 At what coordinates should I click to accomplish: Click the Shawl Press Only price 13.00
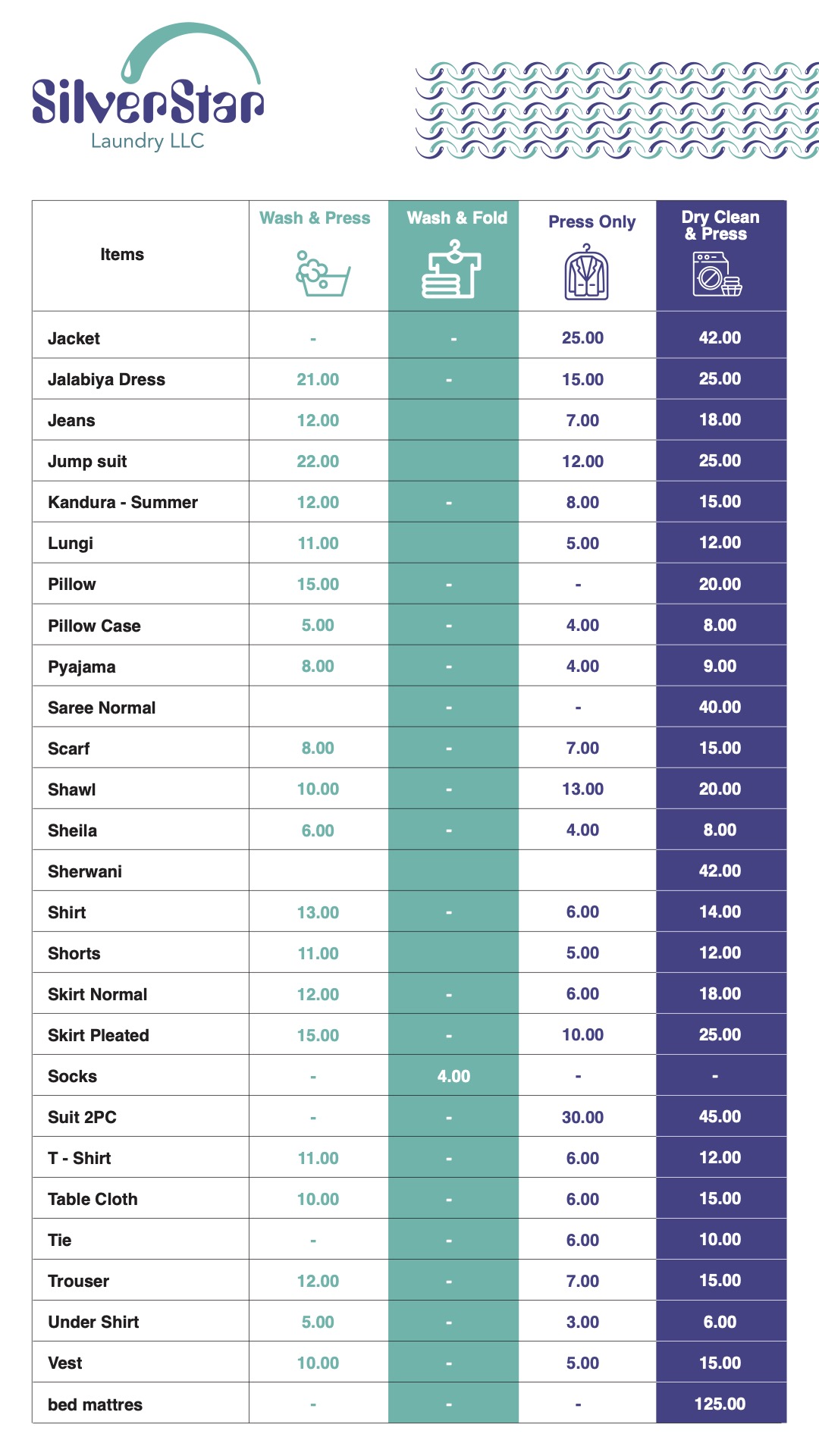[582, 789]
